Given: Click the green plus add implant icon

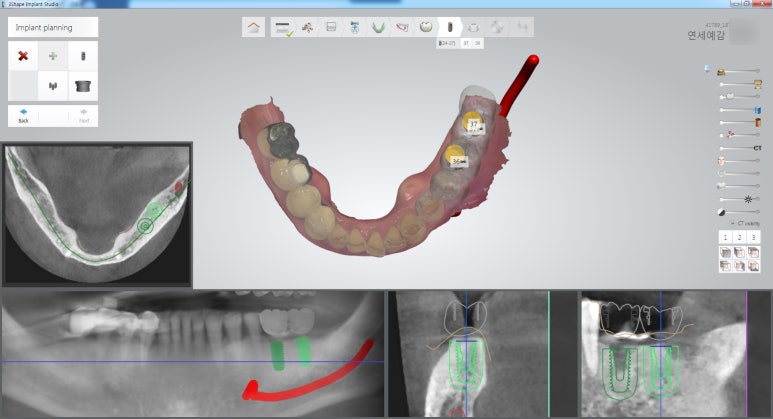Looking at the screenshot, I should click(52, 56).
